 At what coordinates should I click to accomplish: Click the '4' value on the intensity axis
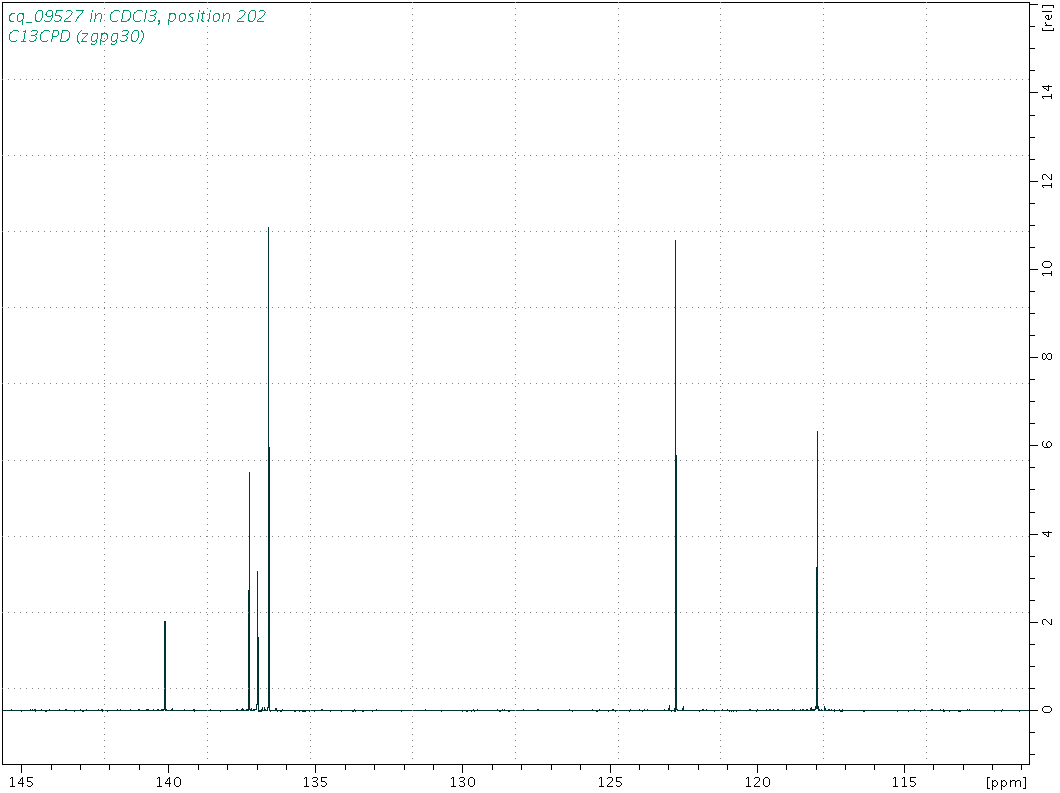point(1047,533)
